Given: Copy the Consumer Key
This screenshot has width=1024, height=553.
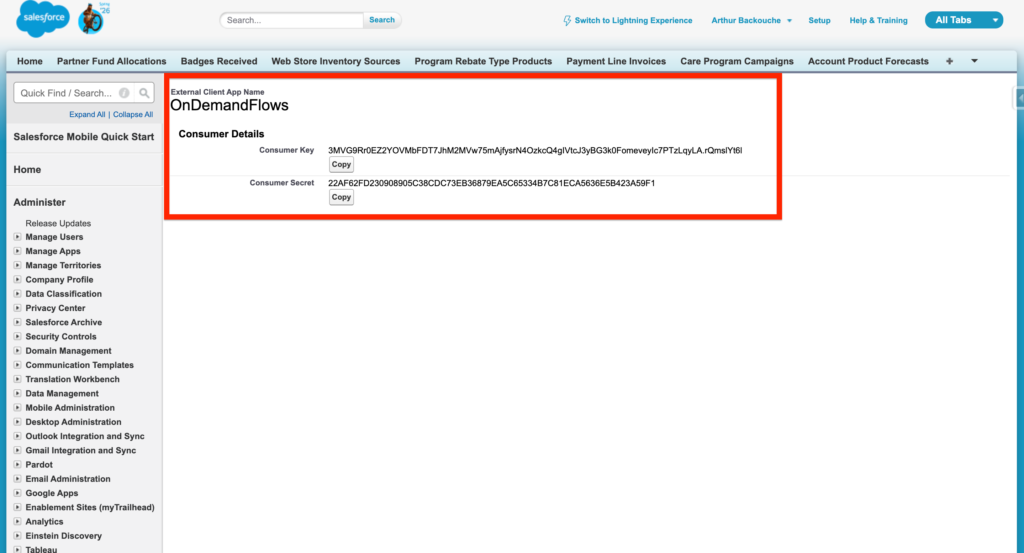Looking at the screenshot, I should (341, 165).
